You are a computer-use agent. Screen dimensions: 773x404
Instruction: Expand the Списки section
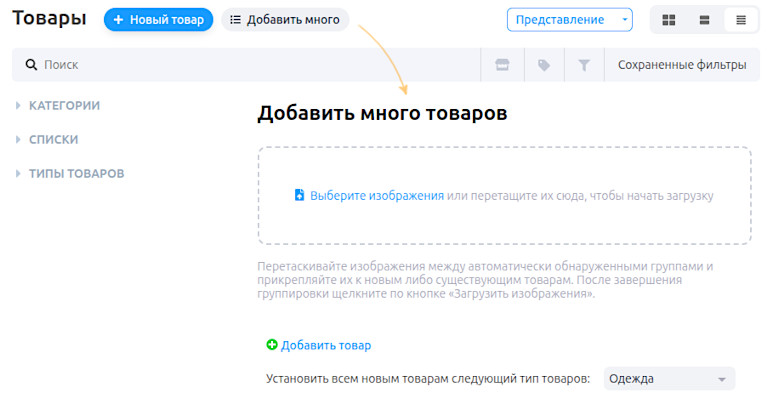(53, 140)
